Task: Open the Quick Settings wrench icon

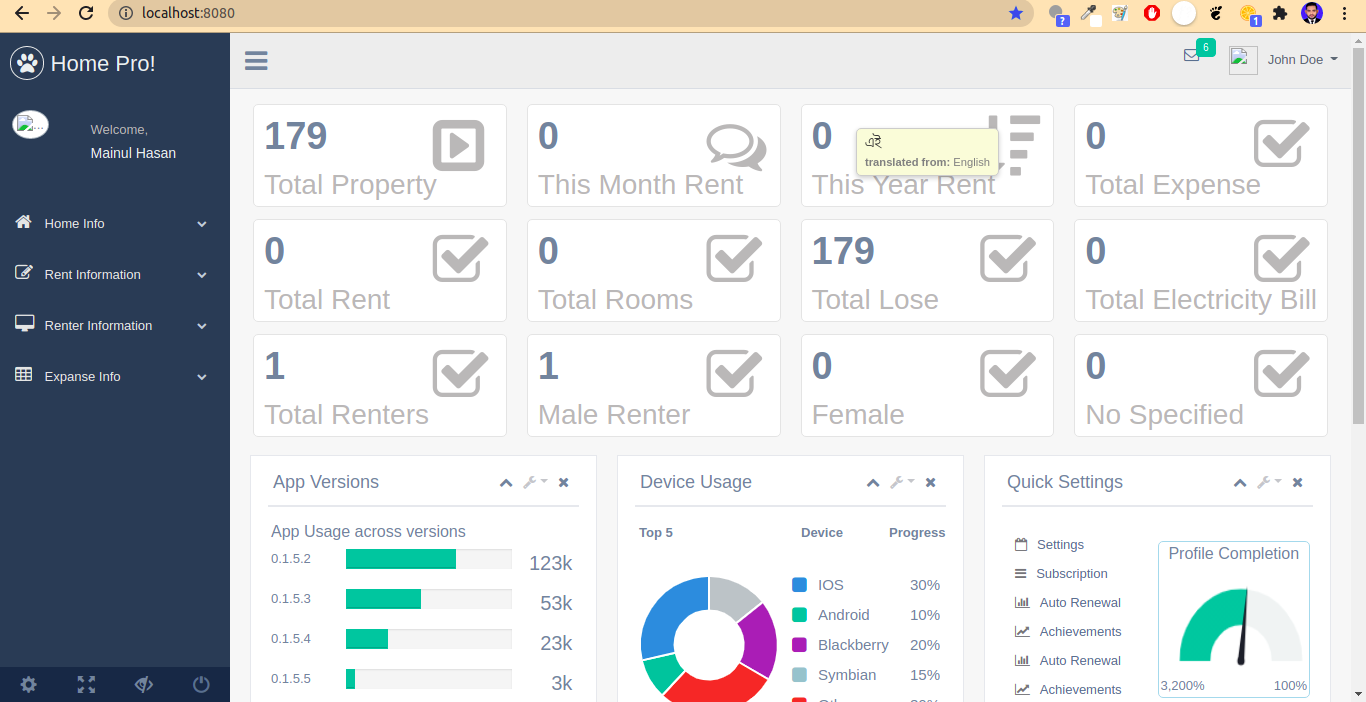Action: (x=1268, y=482)
